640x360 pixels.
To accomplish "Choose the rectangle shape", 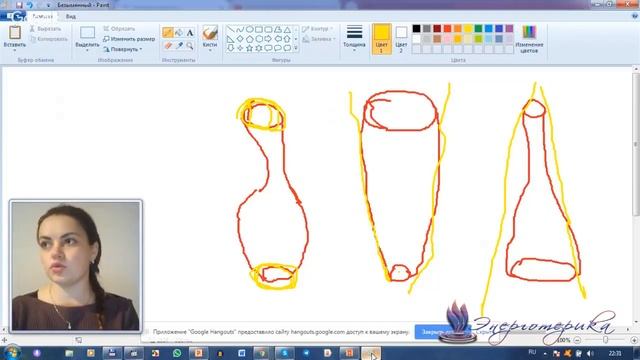I will click(x=259, y=29).
